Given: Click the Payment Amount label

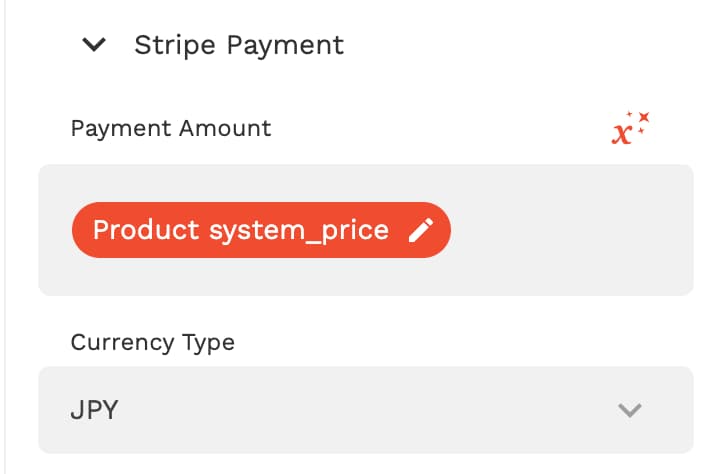Looking at the screenshot, I should [171, 128].
